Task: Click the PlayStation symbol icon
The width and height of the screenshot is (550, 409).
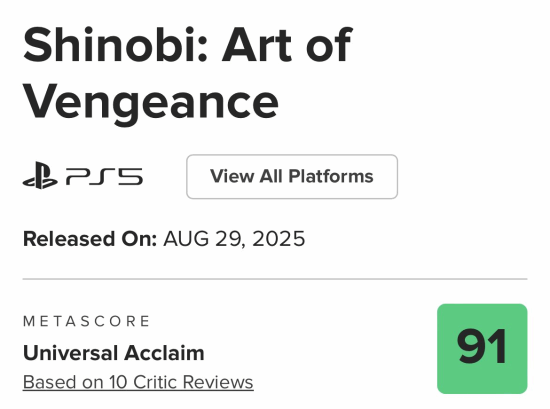Action: [40, 175]
